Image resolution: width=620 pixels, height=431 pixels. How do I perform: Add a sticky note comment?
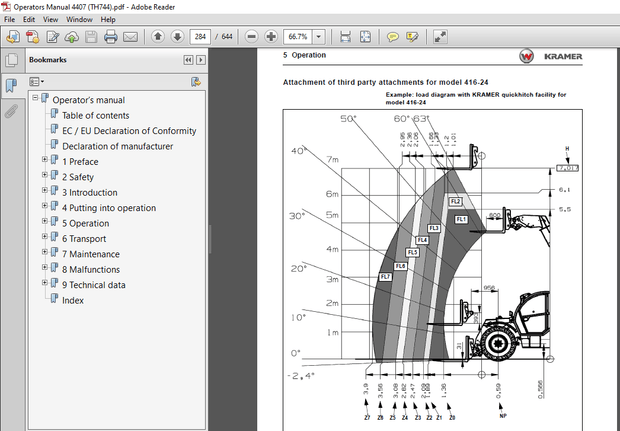(393, 37)
